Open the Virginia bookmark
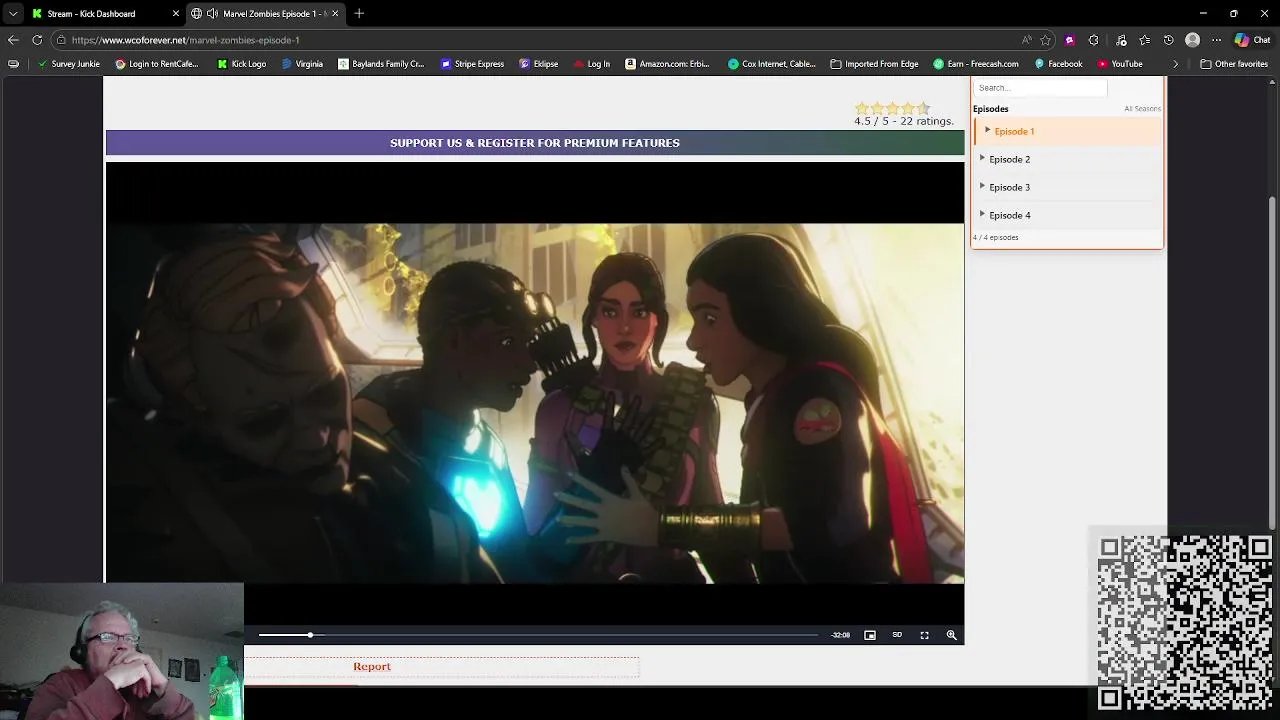This screenshot has width=1280, height=720. point(302,64)
